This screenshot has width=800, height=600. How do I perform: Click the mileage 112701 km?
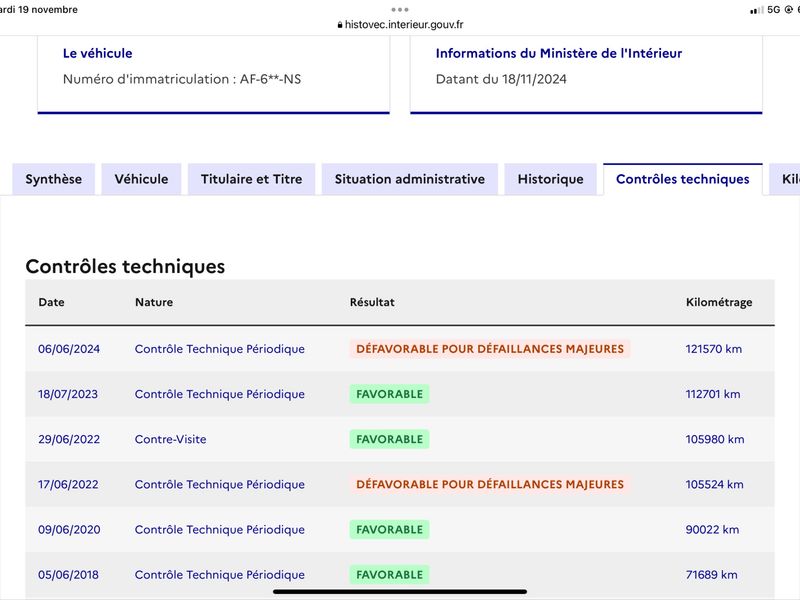[x=713, y=394]
